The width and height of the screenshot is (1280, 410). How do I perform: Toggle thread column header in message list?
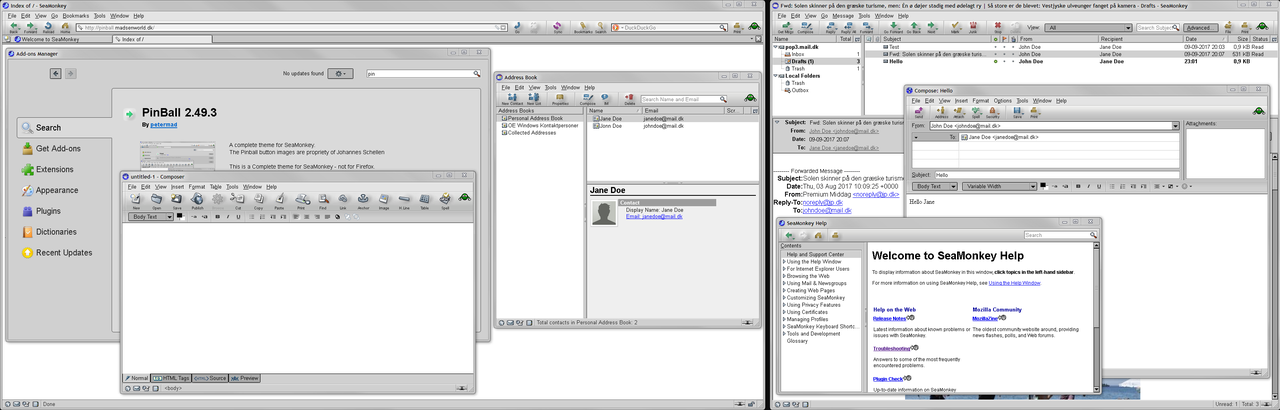(x=870, y=39)
